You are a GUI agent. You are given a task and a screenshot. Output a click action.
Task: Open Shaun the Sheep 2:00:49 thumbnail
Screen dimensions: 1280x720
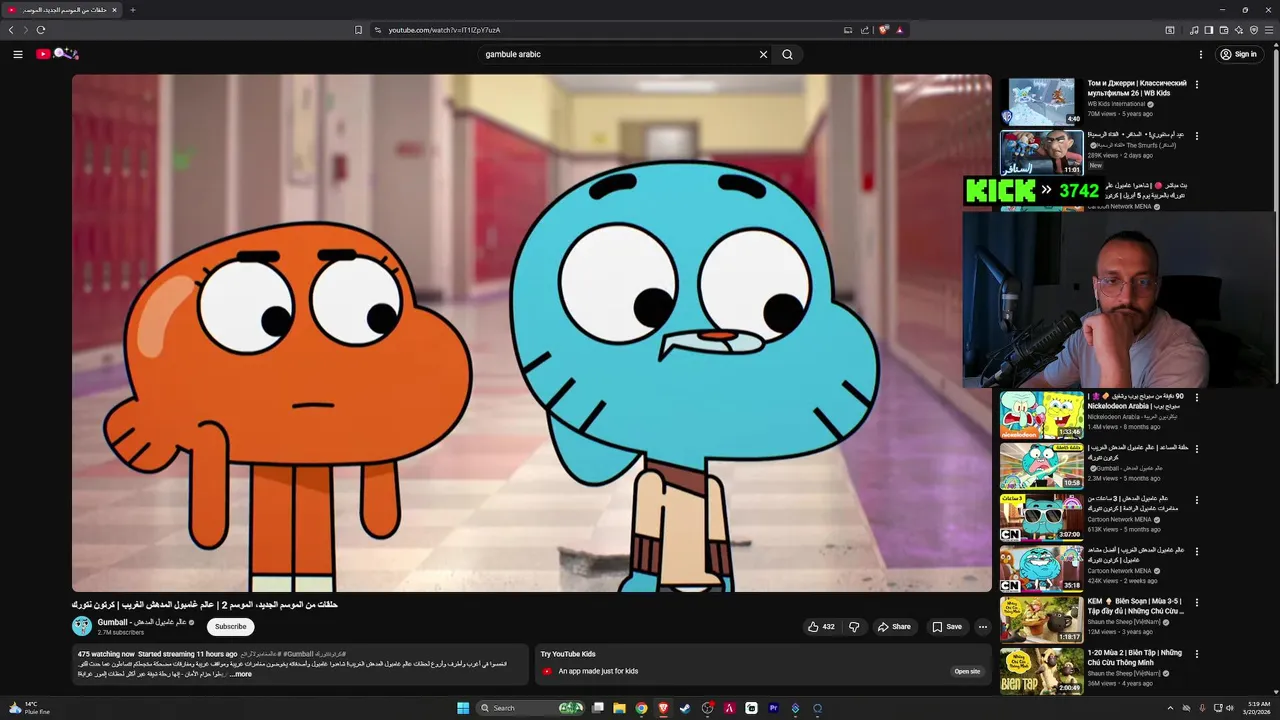pyautogui.click(x=1041, y=671)
